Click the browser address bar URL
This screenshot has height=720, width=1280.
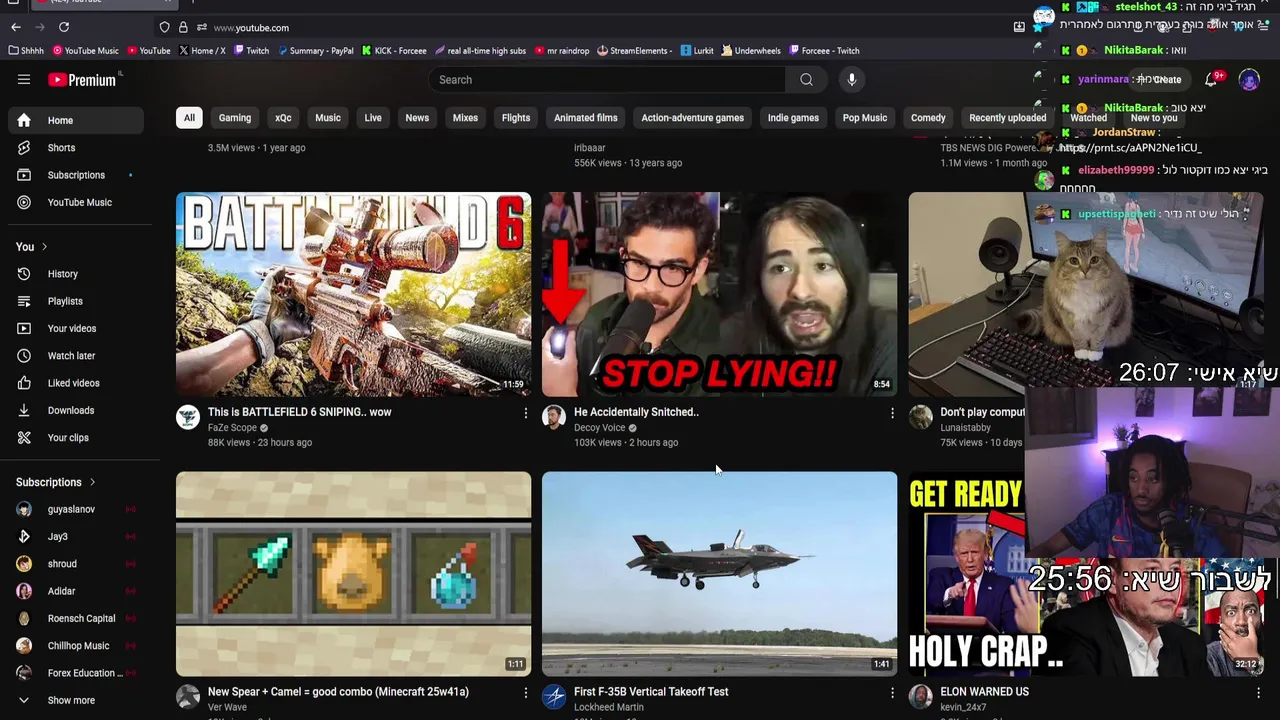(251, 28)
